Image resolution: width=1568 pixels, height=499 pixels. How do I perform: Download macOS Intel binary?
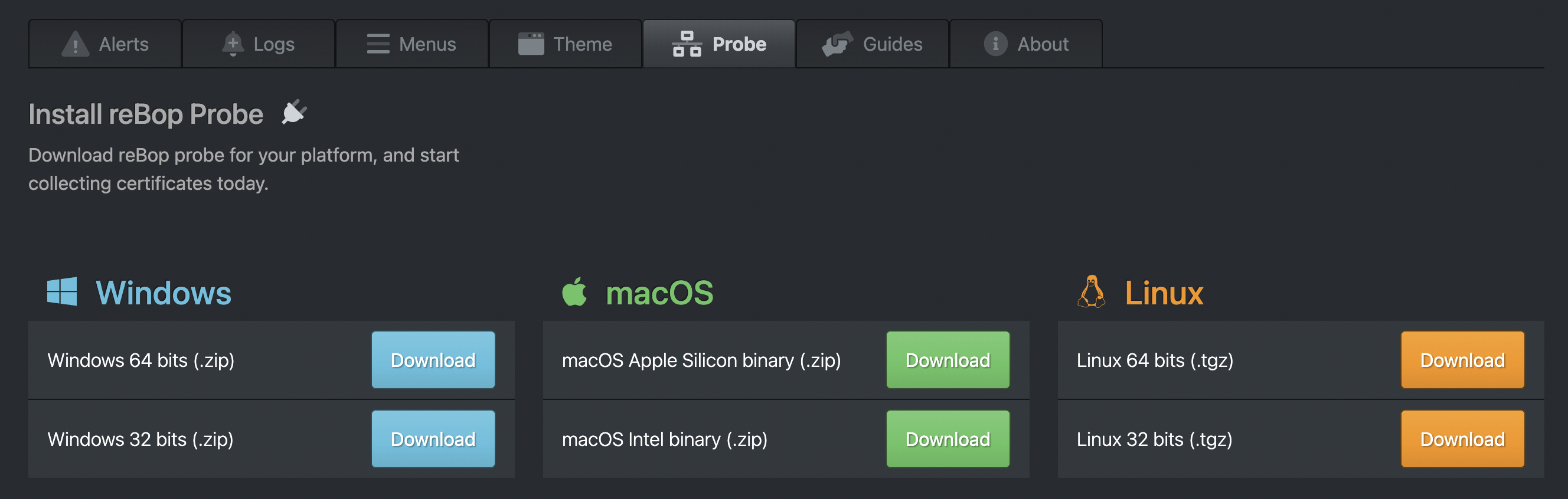point(947,439)
